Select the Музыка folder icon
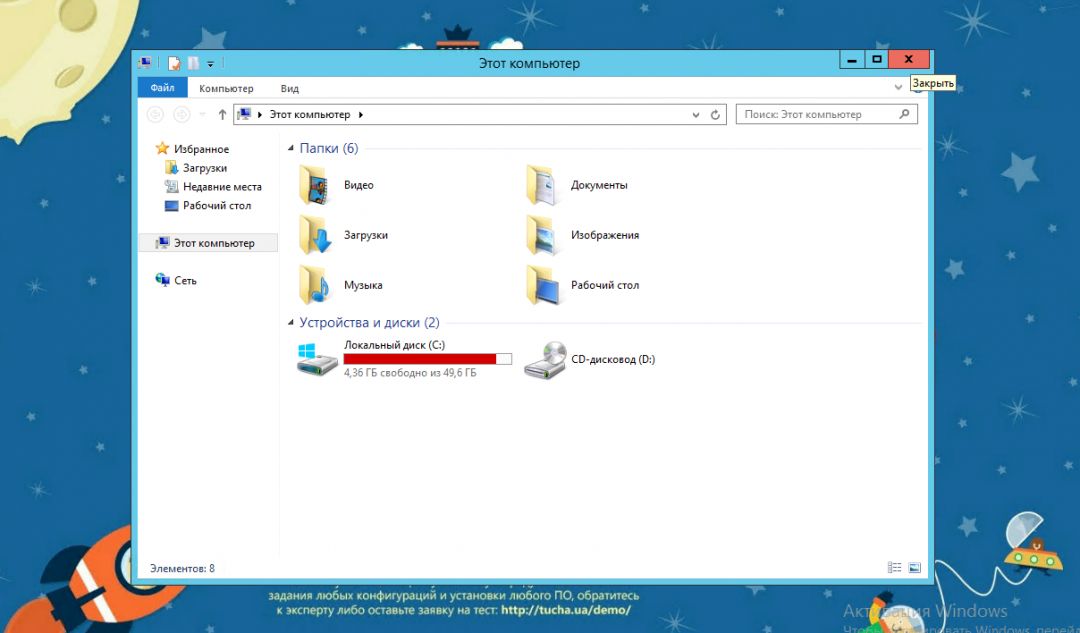Screen dimensions: 1080x633 pyautogui.click(x=314, y=285)
